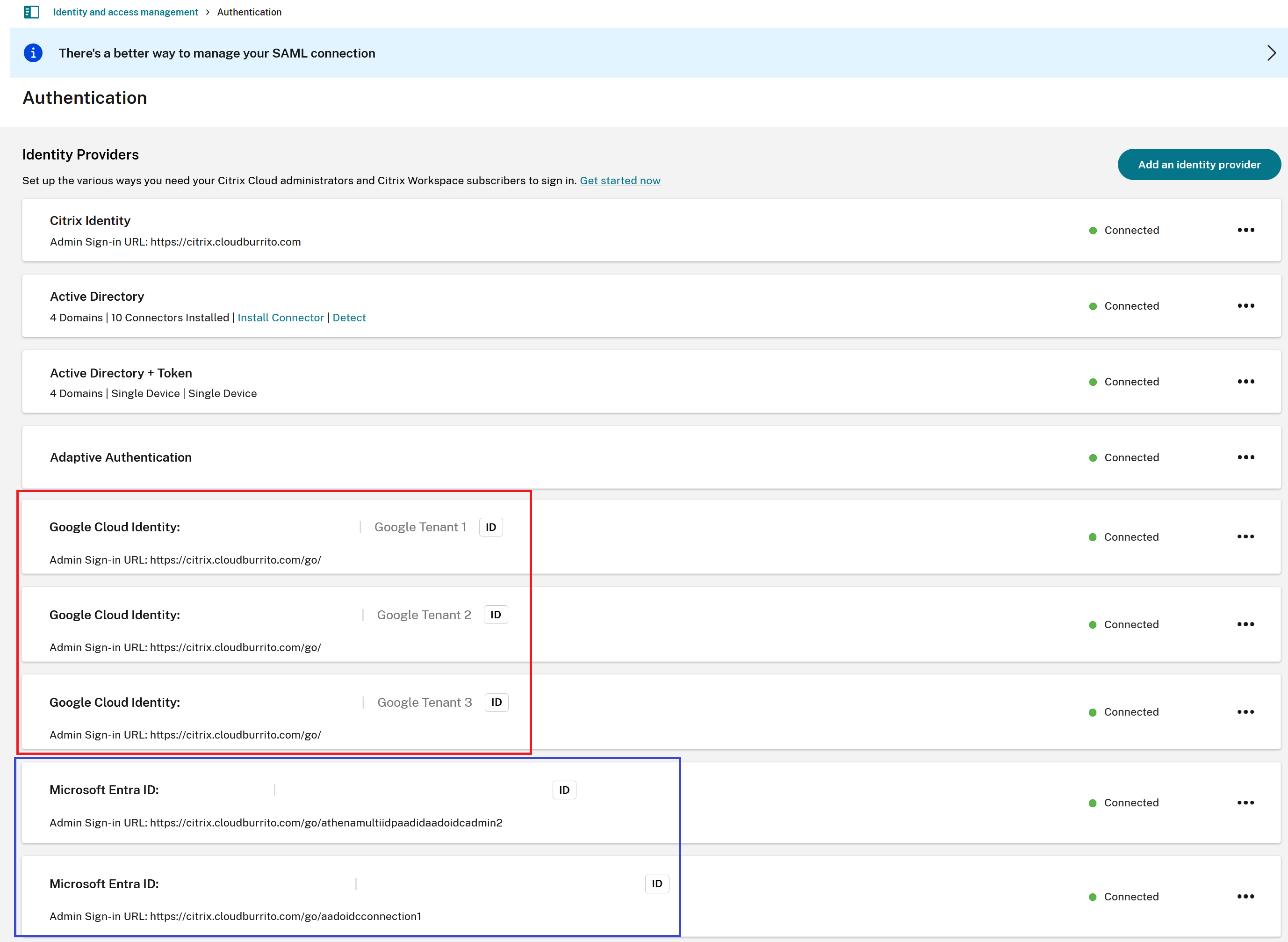
Task: Click Connected status for Citrix Identity
Action: [1124, 231]
